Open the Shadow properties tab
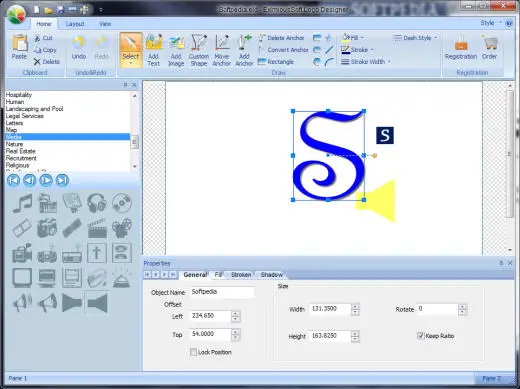 (x=272, y=275)
